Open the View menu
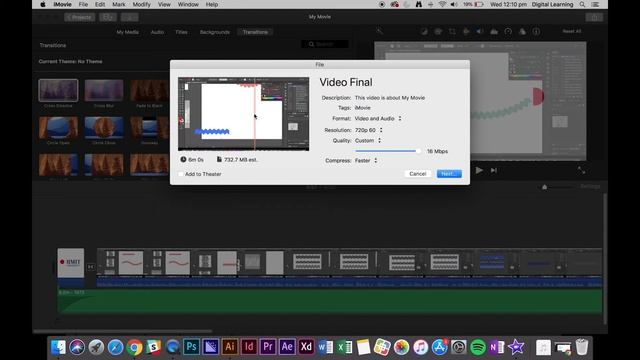640x360 pixels. [x=164, y=4]
